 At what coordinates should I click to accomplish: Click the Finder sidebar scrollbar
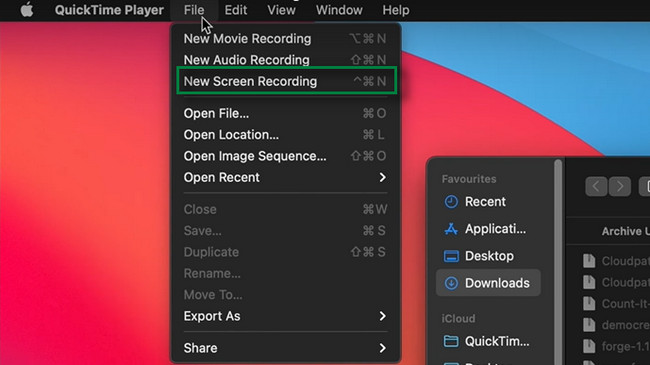558,261
